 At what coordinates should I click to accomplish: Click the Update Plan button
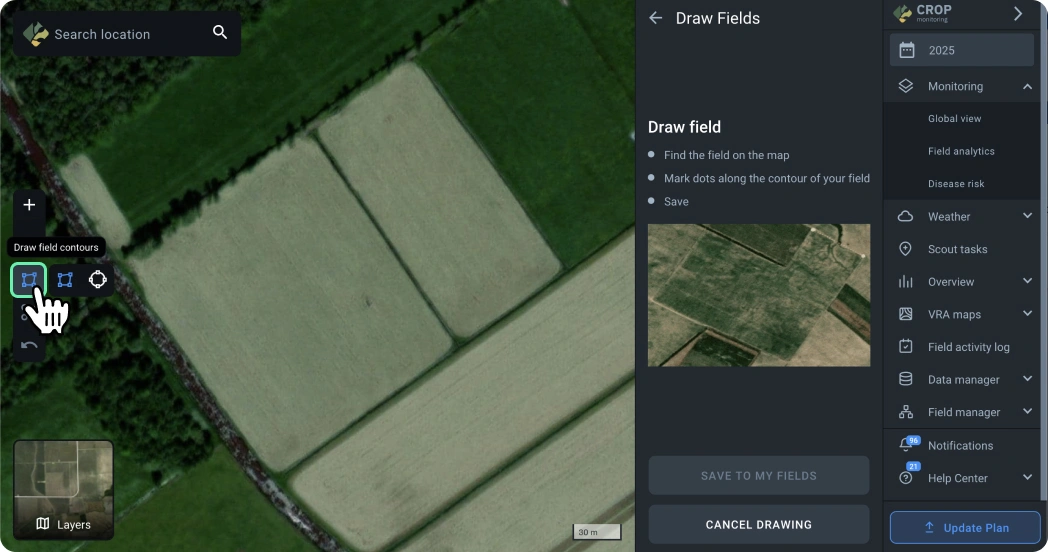[965, 527]
